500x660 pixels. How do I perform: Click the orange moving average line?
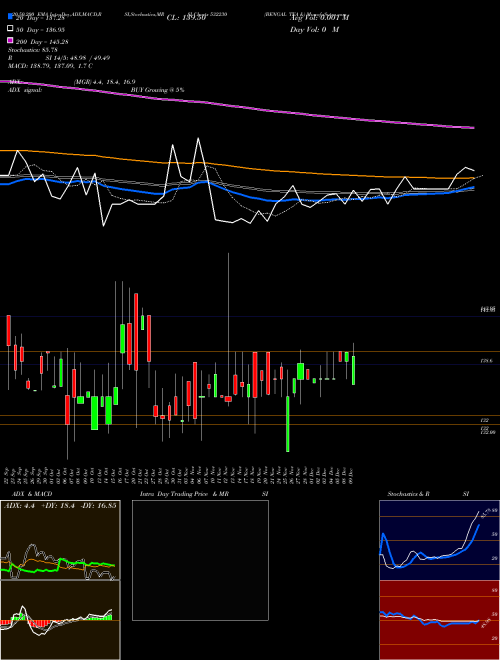[236, 165]
